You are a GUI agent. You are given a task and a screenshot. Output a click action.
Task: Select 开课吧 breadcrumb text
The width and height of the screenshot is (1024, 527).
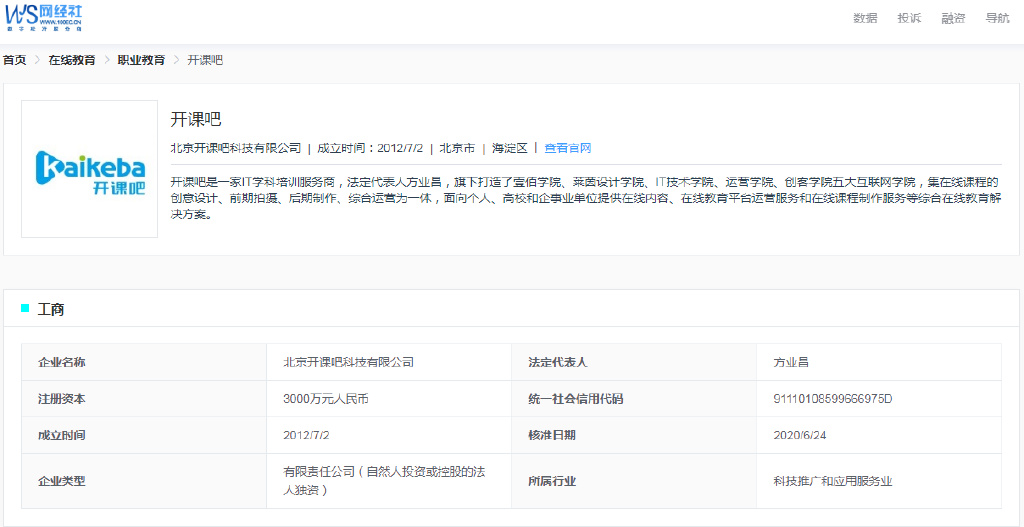coord(205,60)
